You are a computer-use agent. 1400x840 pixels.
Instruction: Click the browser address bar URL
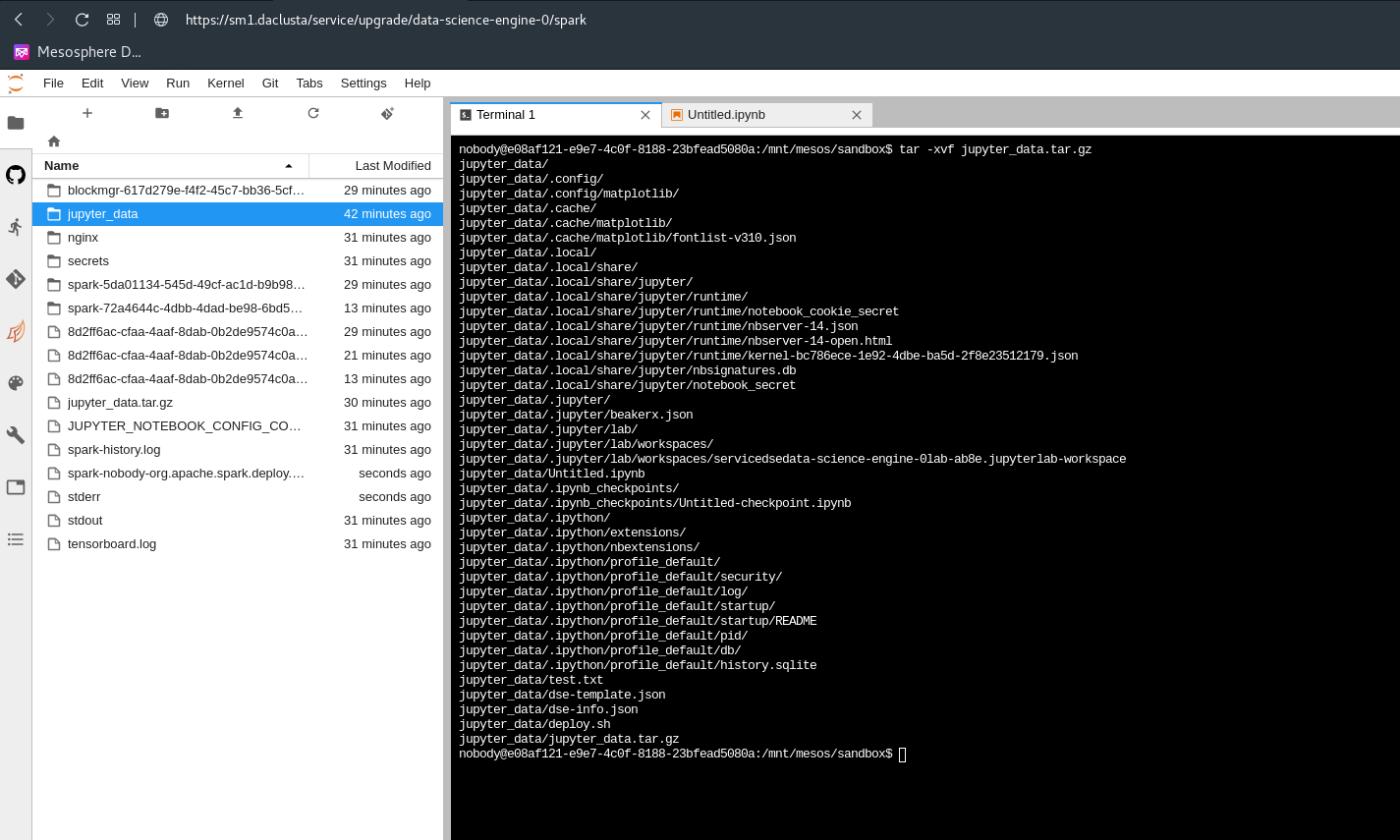coord(386,20)
